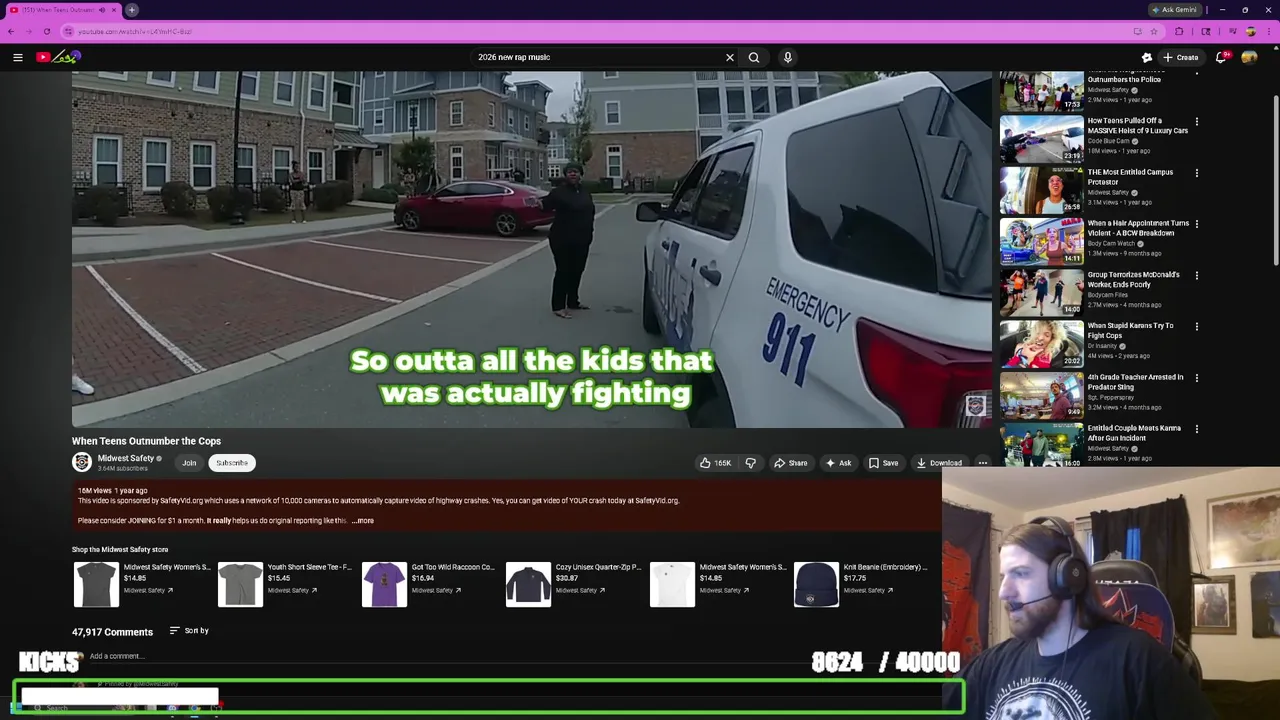The image size is (1280, 720).
Task: Open Got Too Wild Raccoon shirt thumbnail
Action: pos(384,585)
